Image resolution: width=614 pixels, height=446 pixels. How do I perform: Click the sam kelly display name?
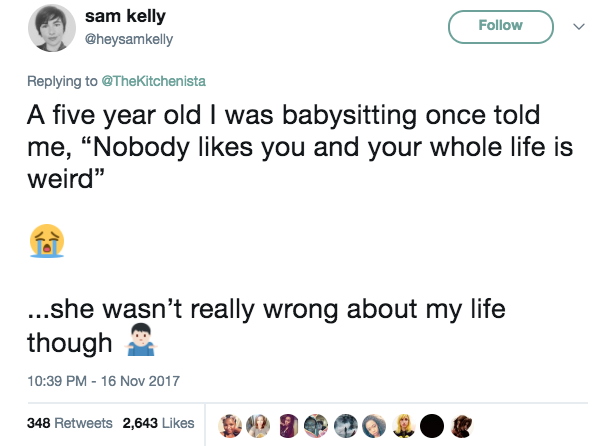pyautogui.click(x=126, y=17)
